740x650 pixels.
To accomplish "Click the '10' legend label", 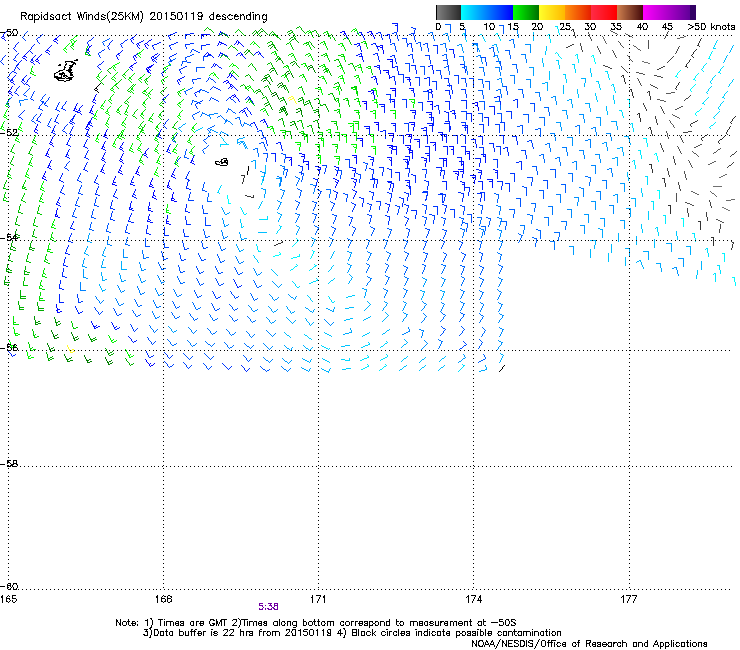I will [x=489, y=27].
